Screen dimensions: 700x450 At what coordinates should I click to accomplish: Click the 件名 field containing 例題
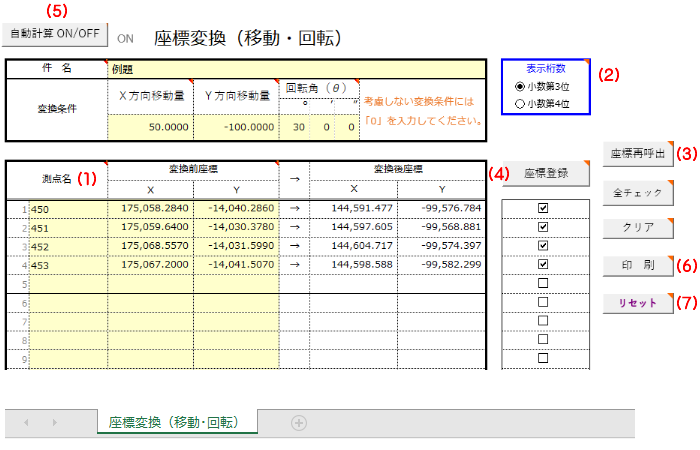point(296,69)
